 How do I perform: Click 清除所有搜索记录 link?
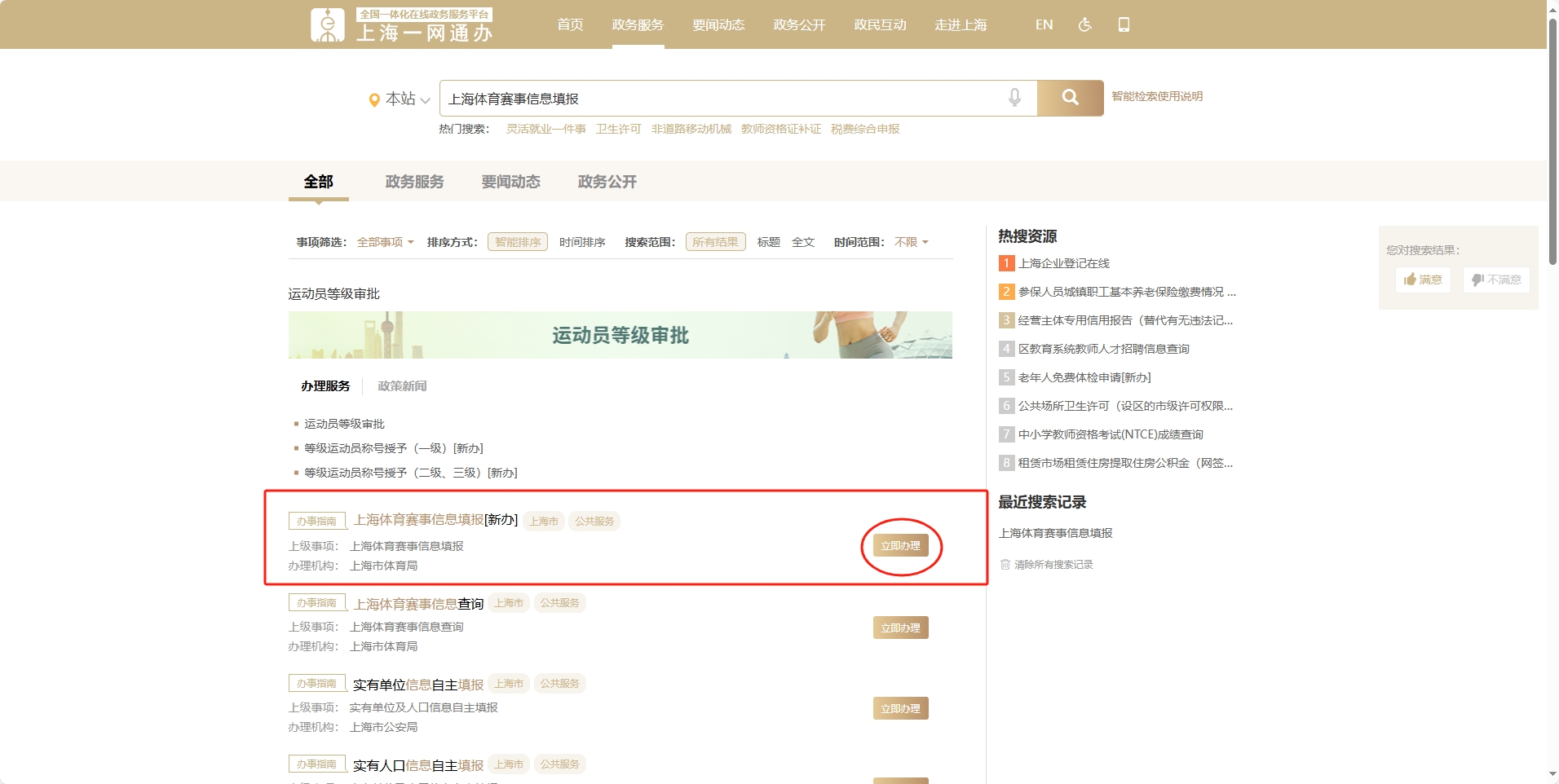coord(1053,564)
